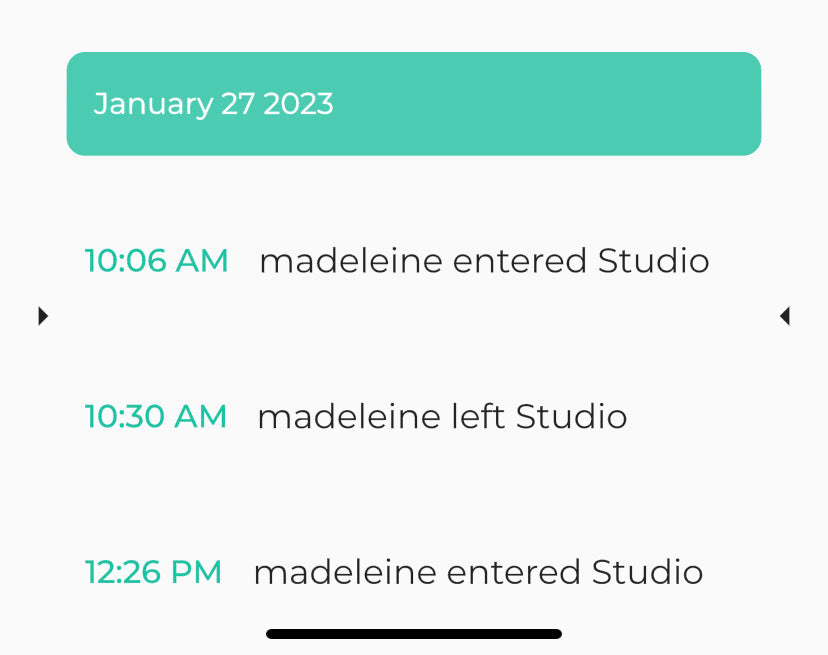Click the word left in the 10:30 AM entry

click(x=478, y=416)
